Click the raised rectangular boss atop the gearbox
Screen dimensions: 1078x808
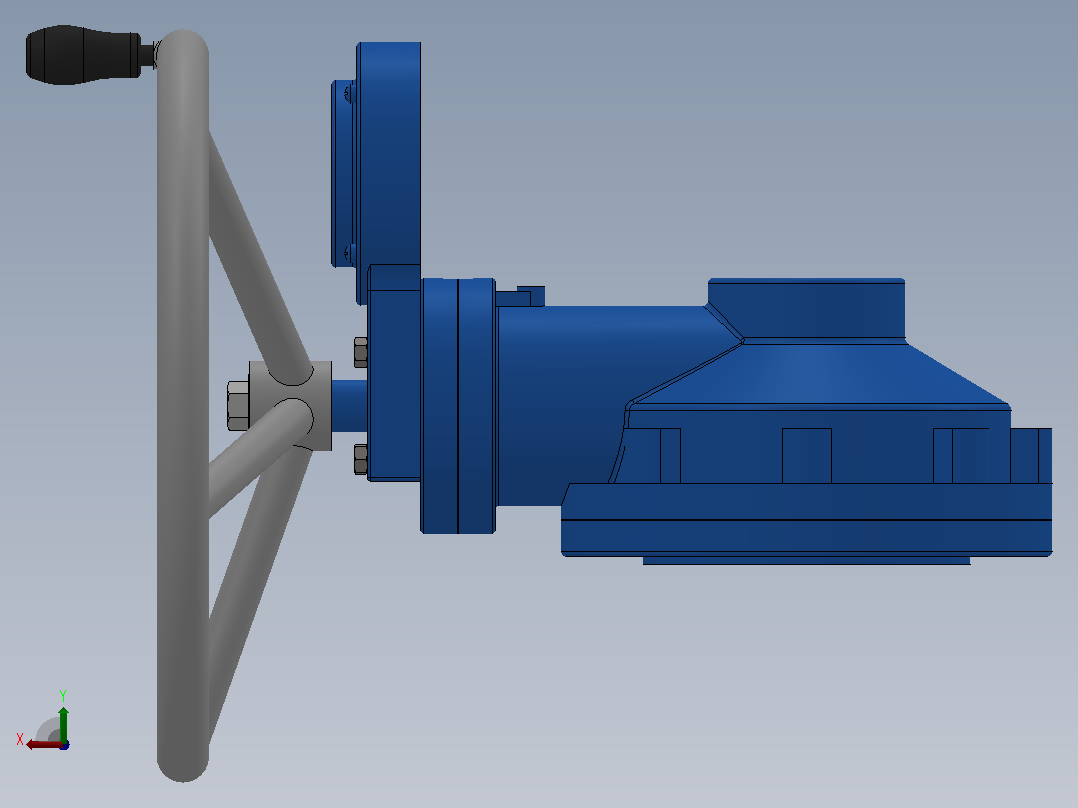coord(806,308)
